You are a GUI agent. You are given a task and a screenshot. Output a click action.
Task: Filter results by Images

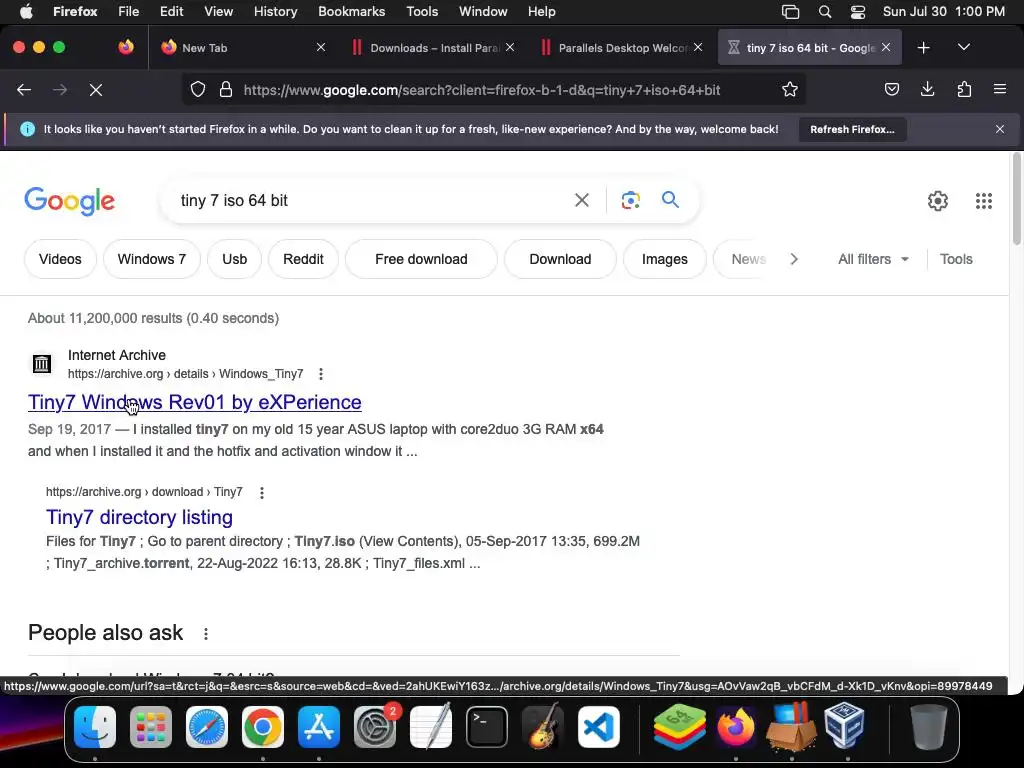(665, 259)
